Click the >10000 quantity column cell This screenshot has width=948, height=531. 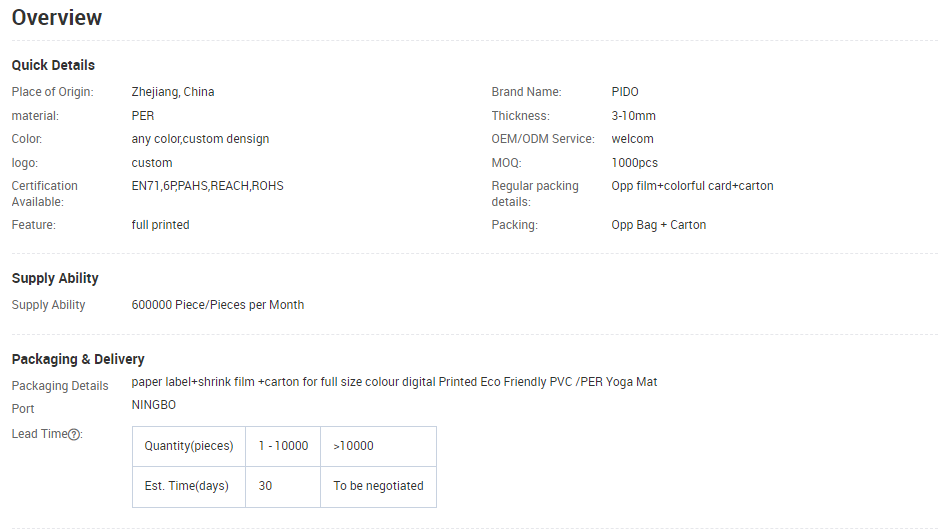click(x=354, y=446)
